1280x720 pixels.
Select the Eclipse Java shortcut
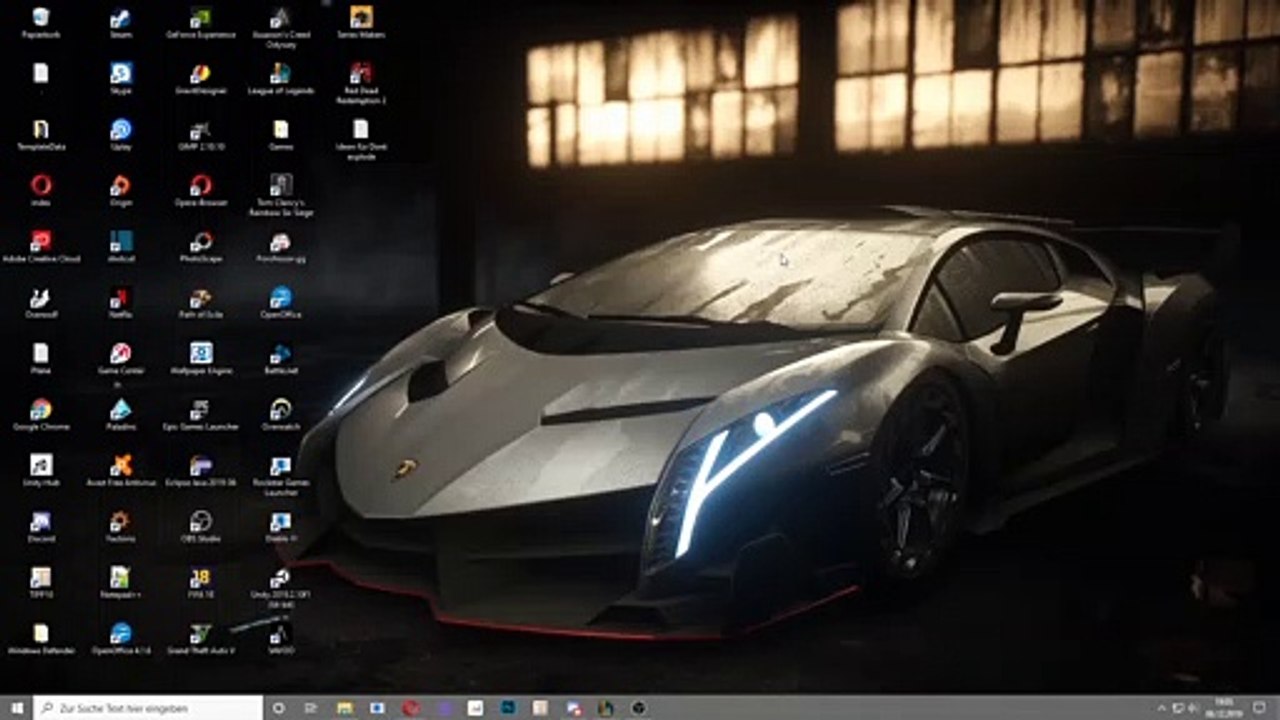[x=200, y=470]
